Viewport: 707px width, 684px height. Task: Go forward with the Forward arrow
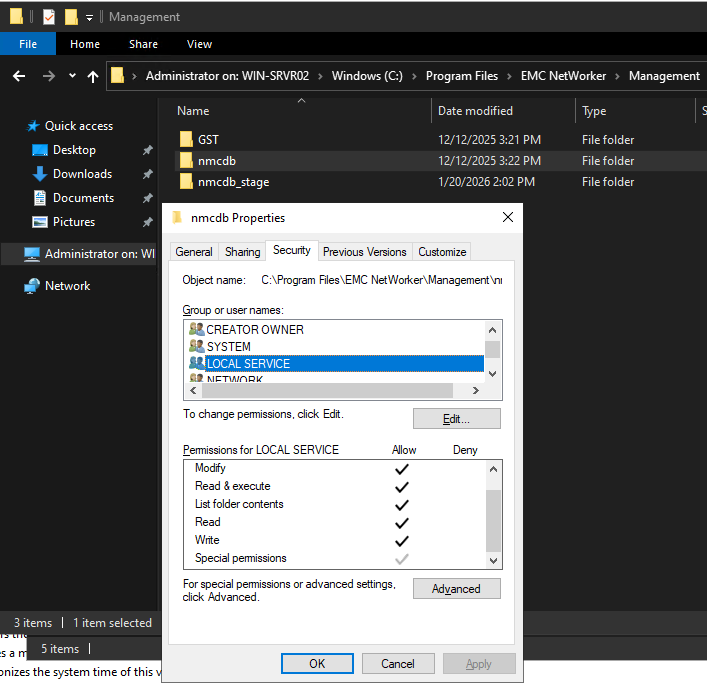point(49,76)
